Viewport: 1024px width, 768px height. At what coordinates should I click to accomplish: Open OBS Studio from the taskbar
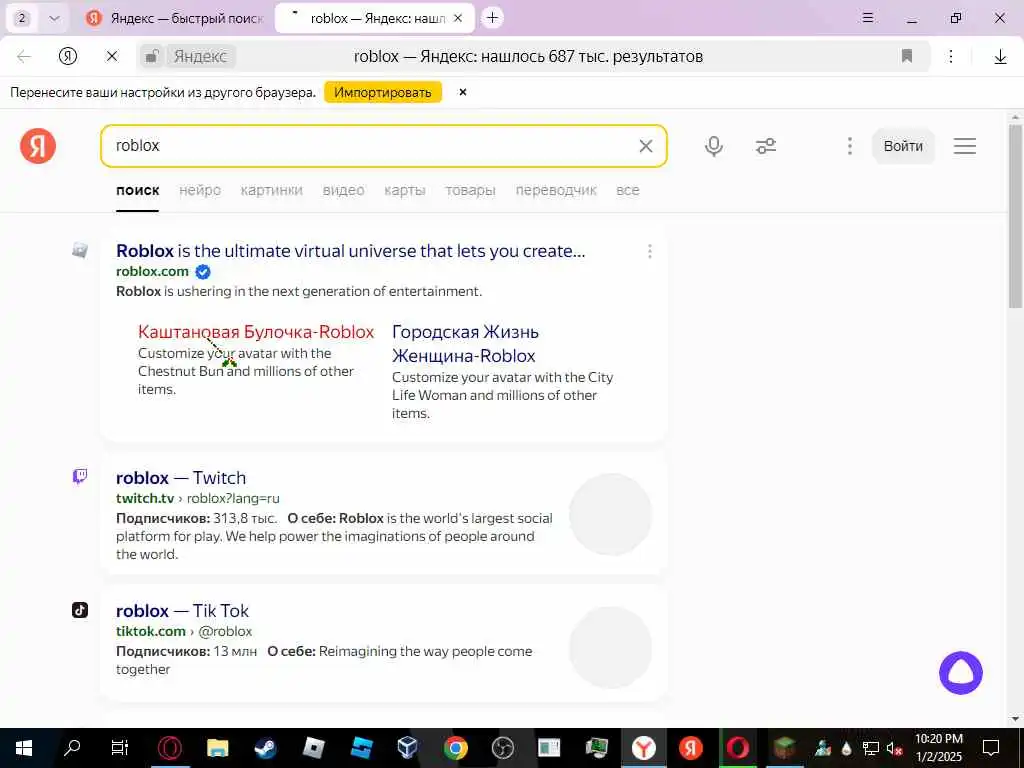click(503, 748)
